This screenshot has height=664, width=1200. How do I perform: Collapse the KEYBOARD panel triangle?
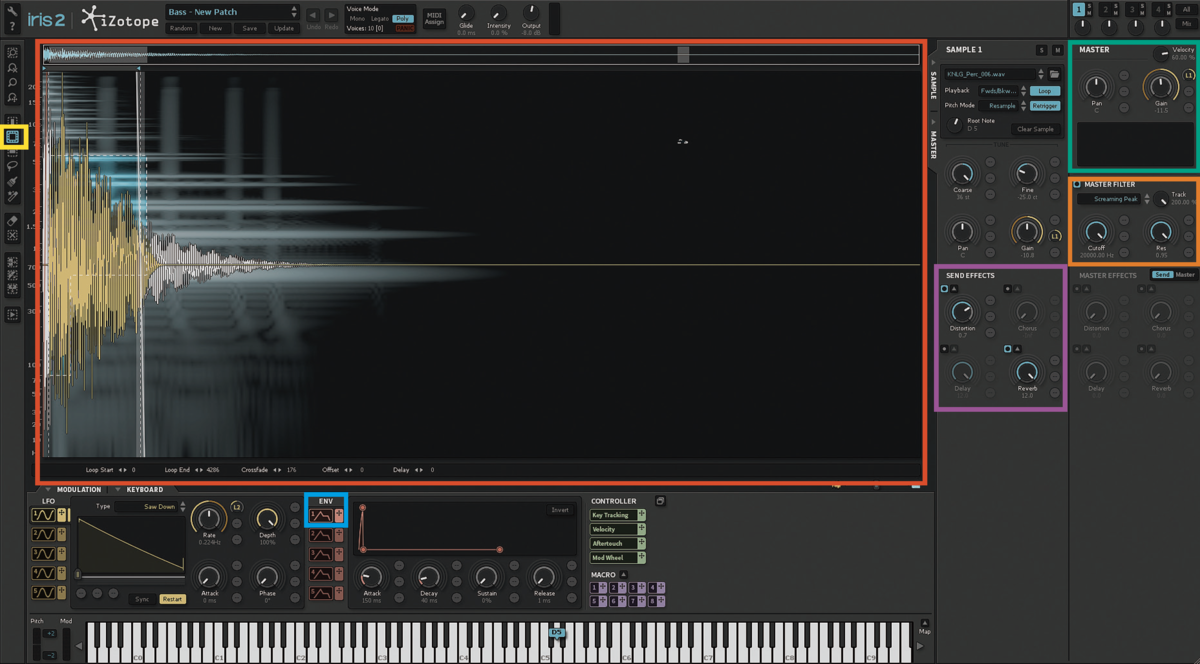click(x=118, y=490)
